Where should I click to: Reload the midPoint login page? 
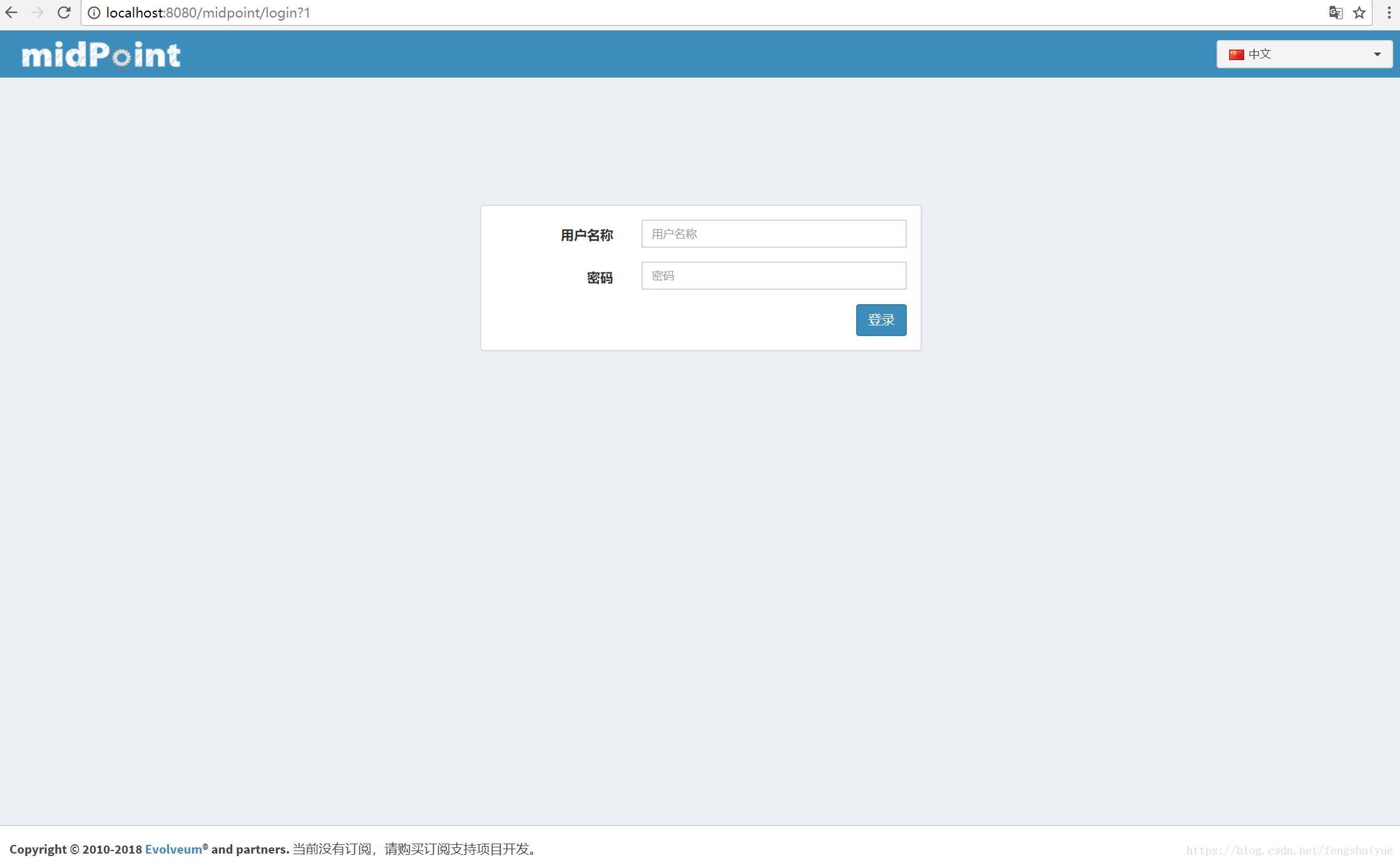point(64,13)
